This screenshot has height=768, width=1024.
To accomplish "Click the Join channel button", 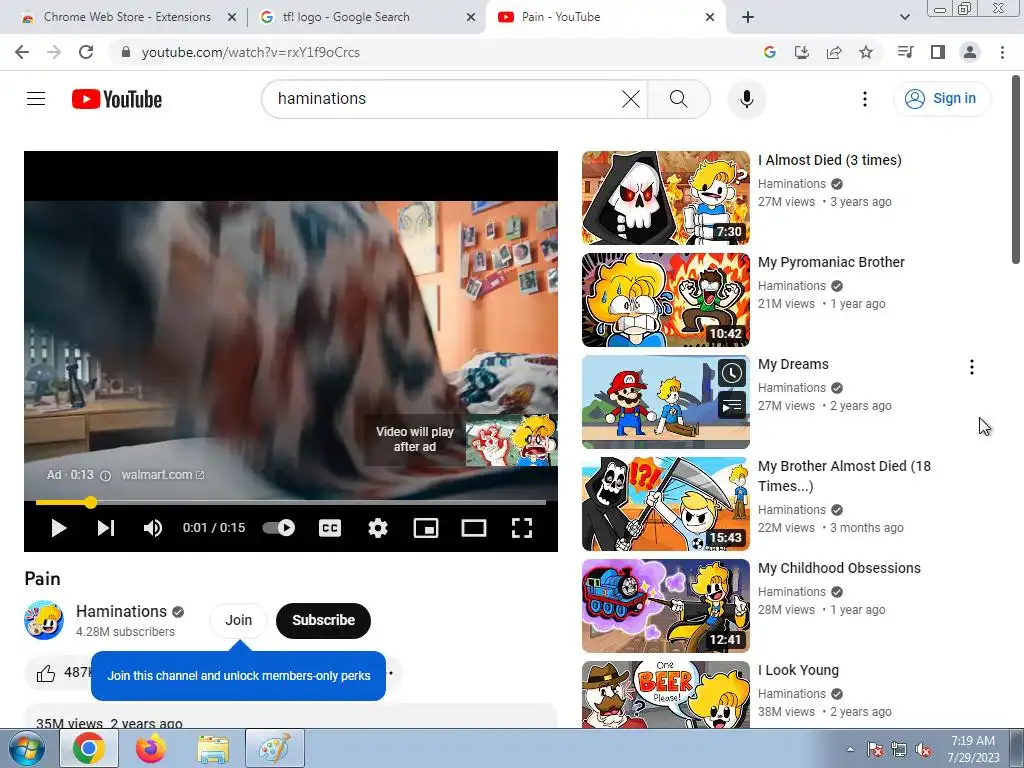I will (x=238, y=620).
